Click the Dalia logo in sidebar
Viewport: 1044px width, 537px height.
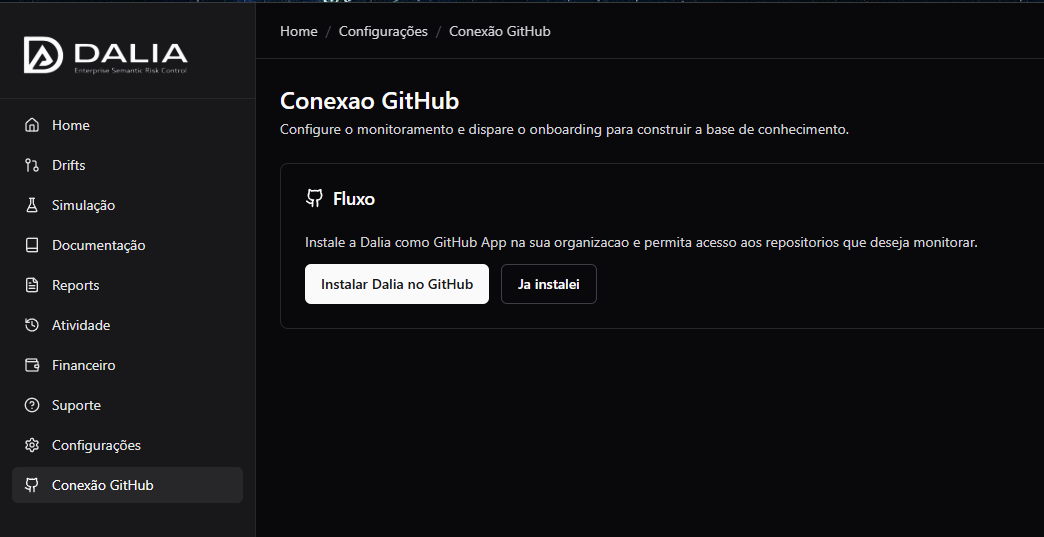point(106,55)
